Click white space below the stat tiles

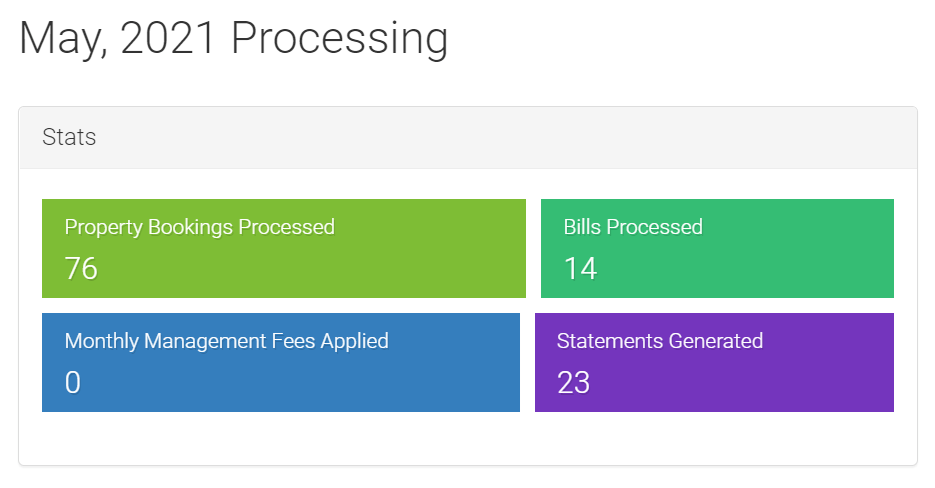[x=468, y=438]
